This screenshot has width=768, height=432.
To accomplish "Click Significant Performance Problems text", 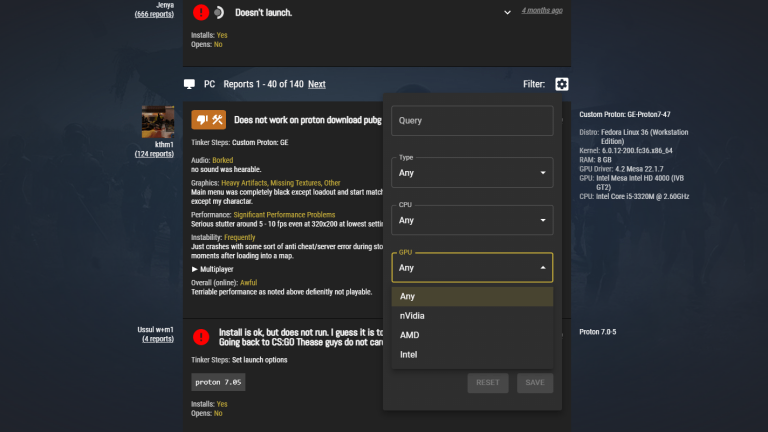I will pos(284,215).
